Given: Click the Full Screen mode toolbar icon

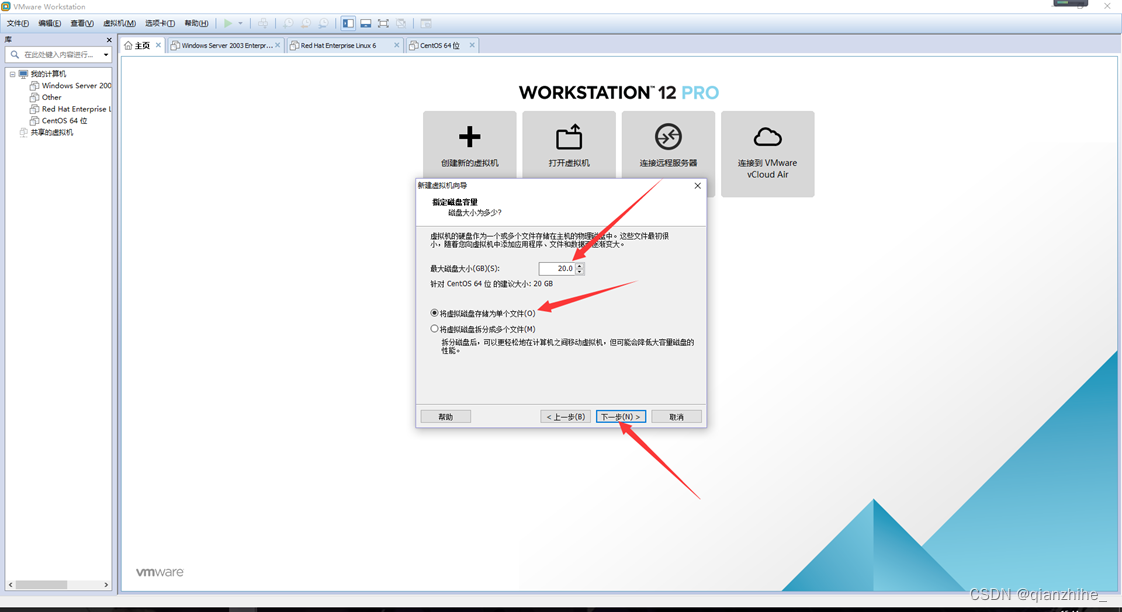Looking at the screenshot, I should (x=384, y=23).
